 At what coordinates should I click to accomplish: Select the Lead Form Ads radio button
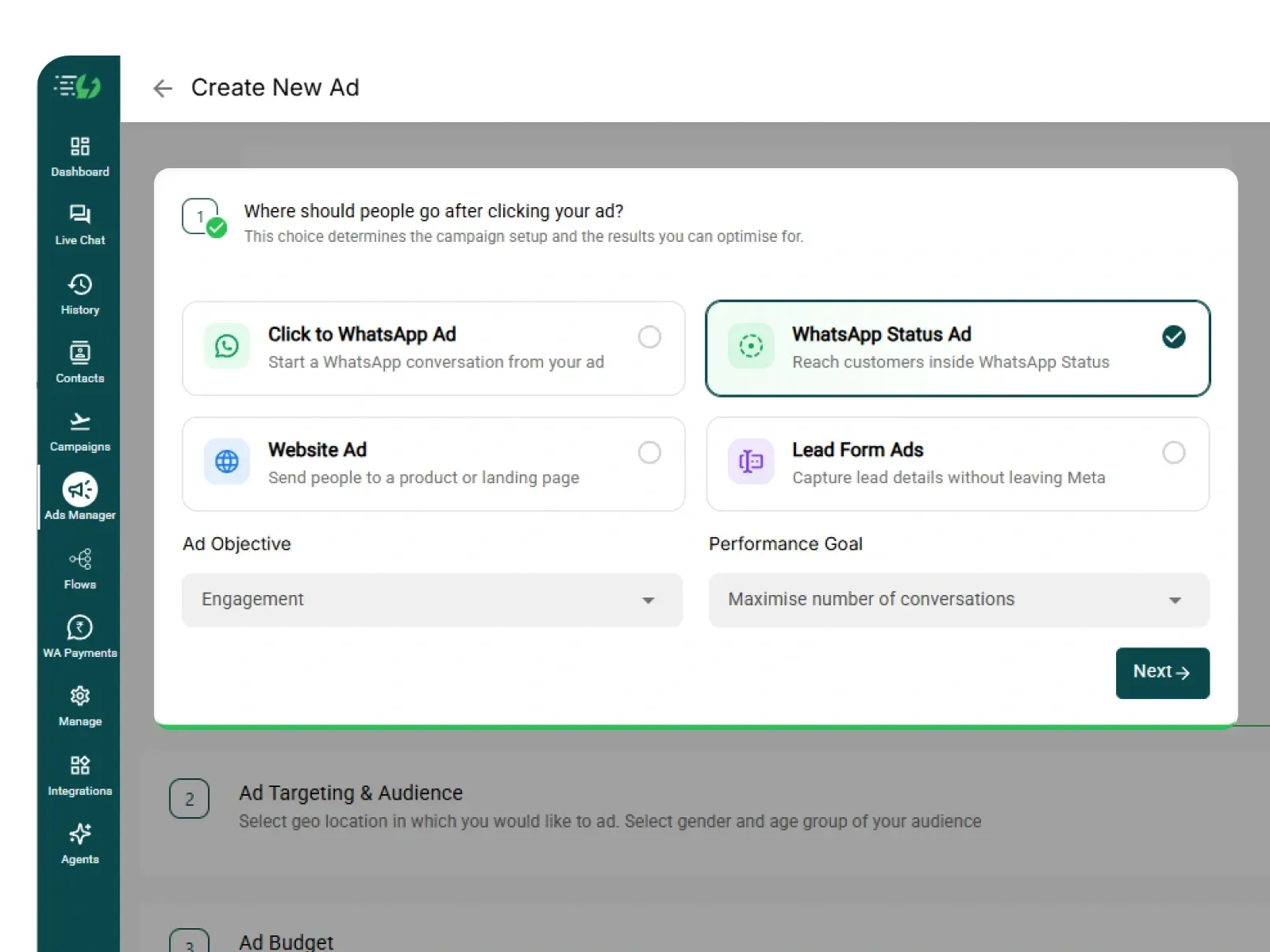click(1174, 453)
